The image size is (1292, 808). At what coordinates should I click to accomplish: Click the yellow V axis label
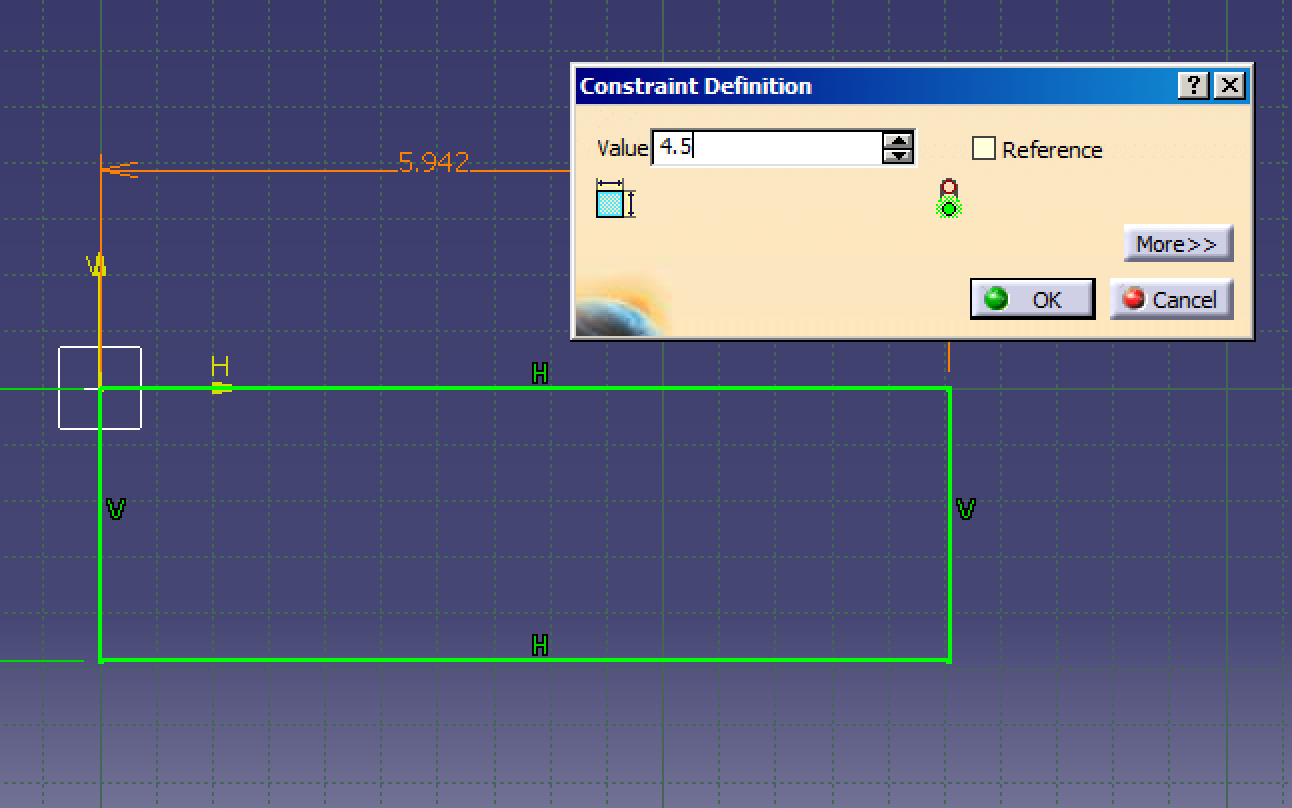coord(97,266)
